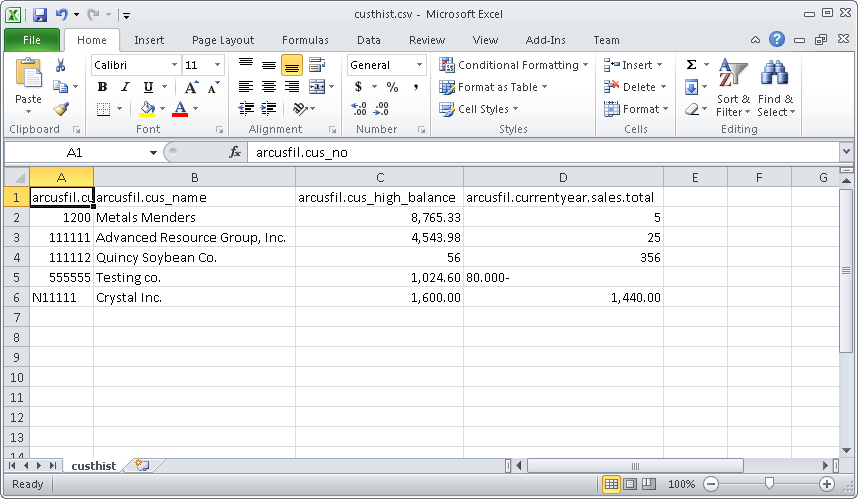Image resolution: width=858 pixels, height=499 pixels.
Task: Click the Delete cells button
Action: coord(635,87)
